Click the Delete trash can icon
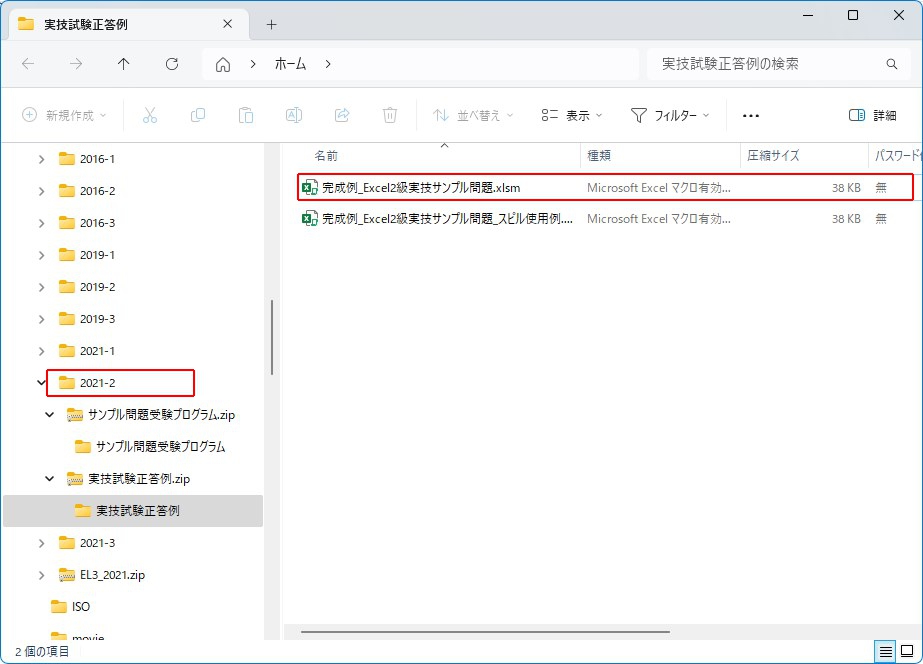 [x=390, y=115]
